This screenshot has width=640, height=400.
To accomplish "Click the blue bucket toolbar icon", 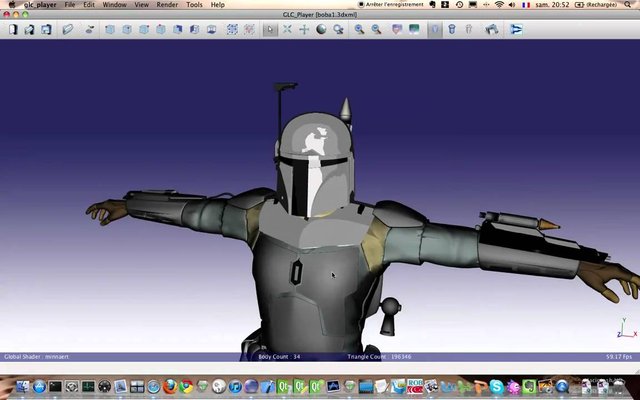I will [x=452, y=29].
